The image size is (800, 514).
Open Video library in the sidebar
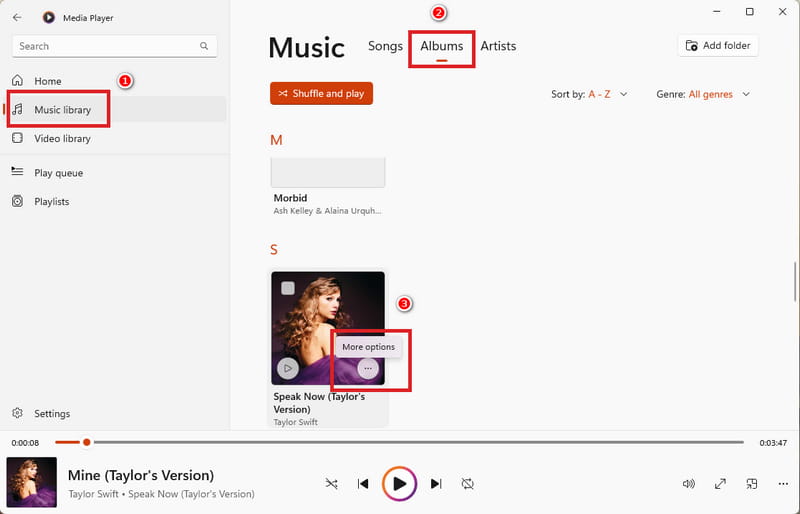click(x=114, y=138)
